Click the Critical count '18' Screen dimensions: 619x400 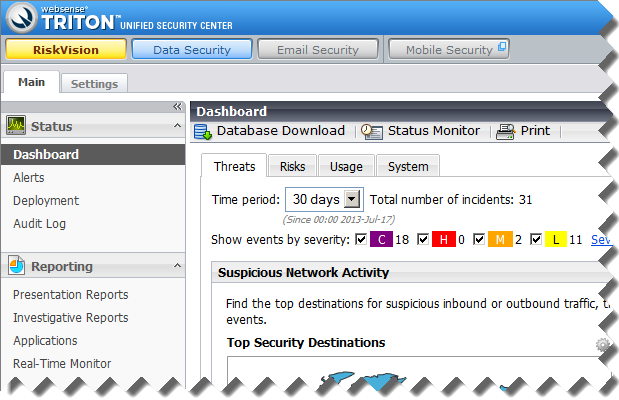click(x=402, y=239)
